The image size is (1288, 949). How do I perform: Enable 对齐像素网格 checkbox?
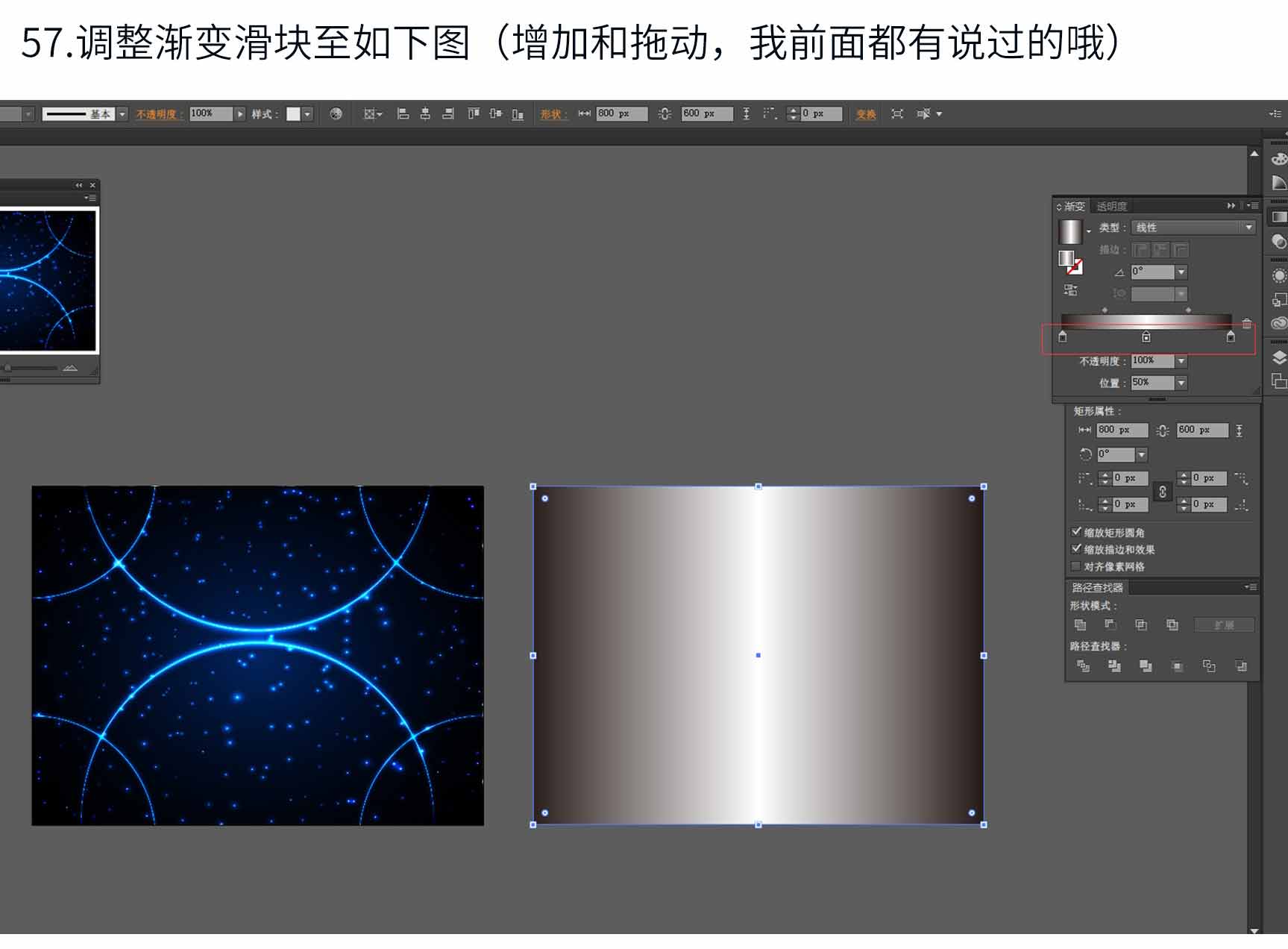click(1076, 566)
